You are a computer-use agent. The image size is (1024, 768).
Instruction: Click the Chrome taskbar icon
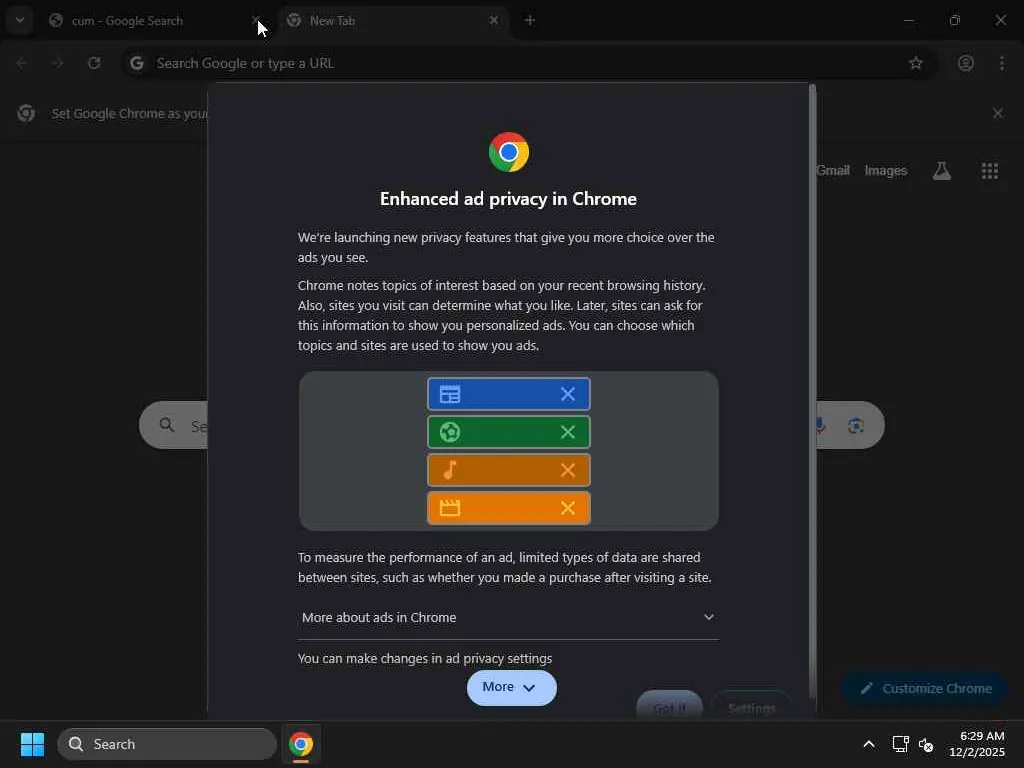300,744
